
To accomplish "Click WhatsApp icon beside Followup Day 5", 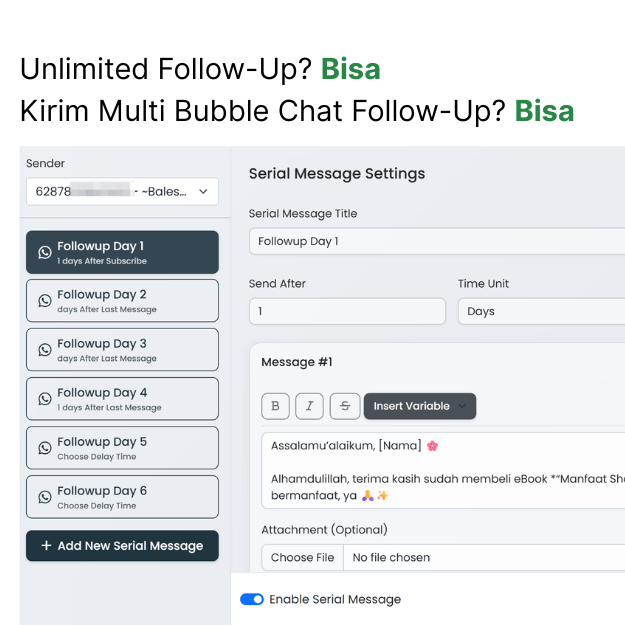I will pyautogui.click(x=45, y=448).
